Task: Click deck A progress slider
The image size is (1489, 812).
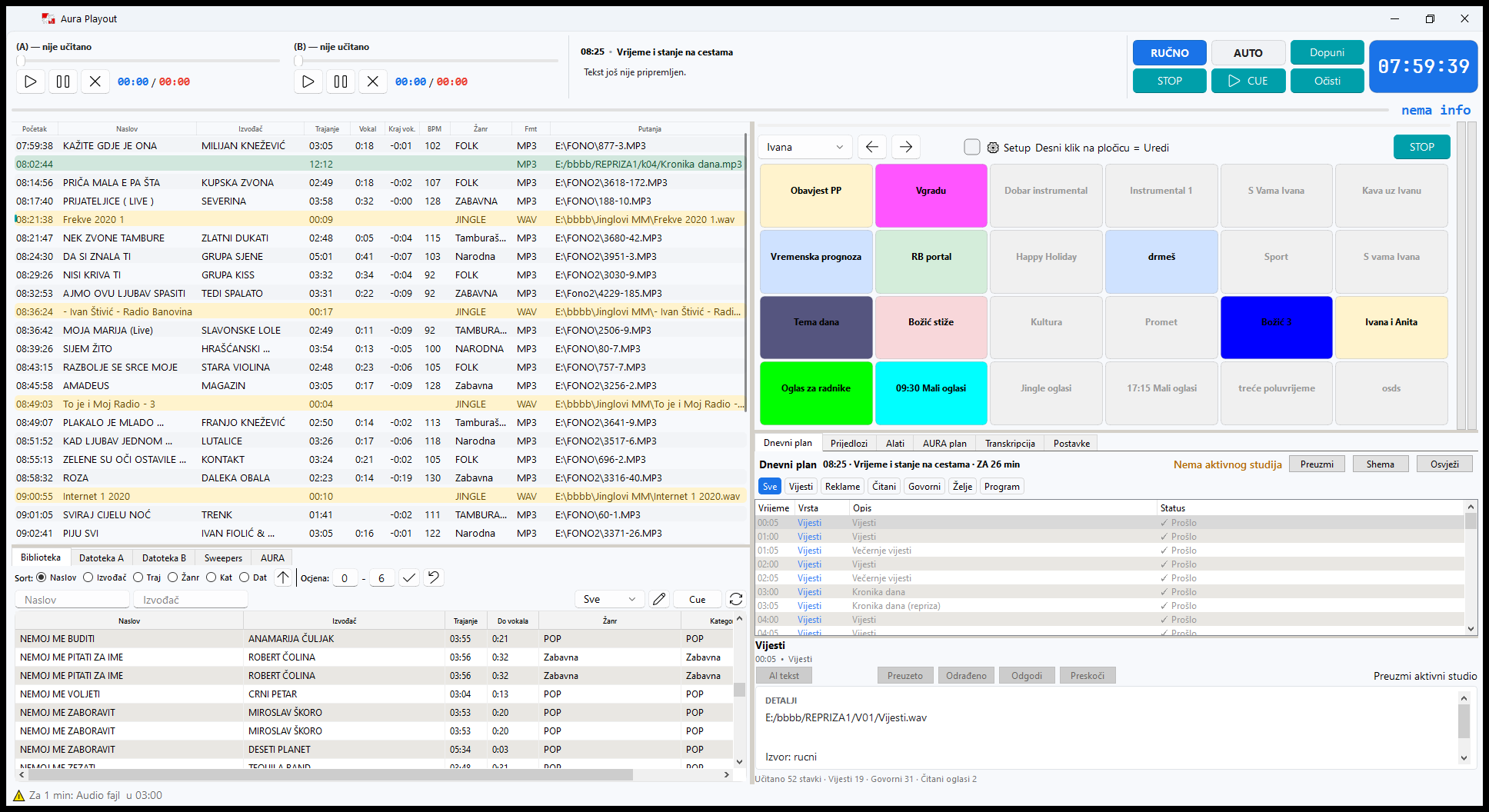Action: tap(148, 61)
